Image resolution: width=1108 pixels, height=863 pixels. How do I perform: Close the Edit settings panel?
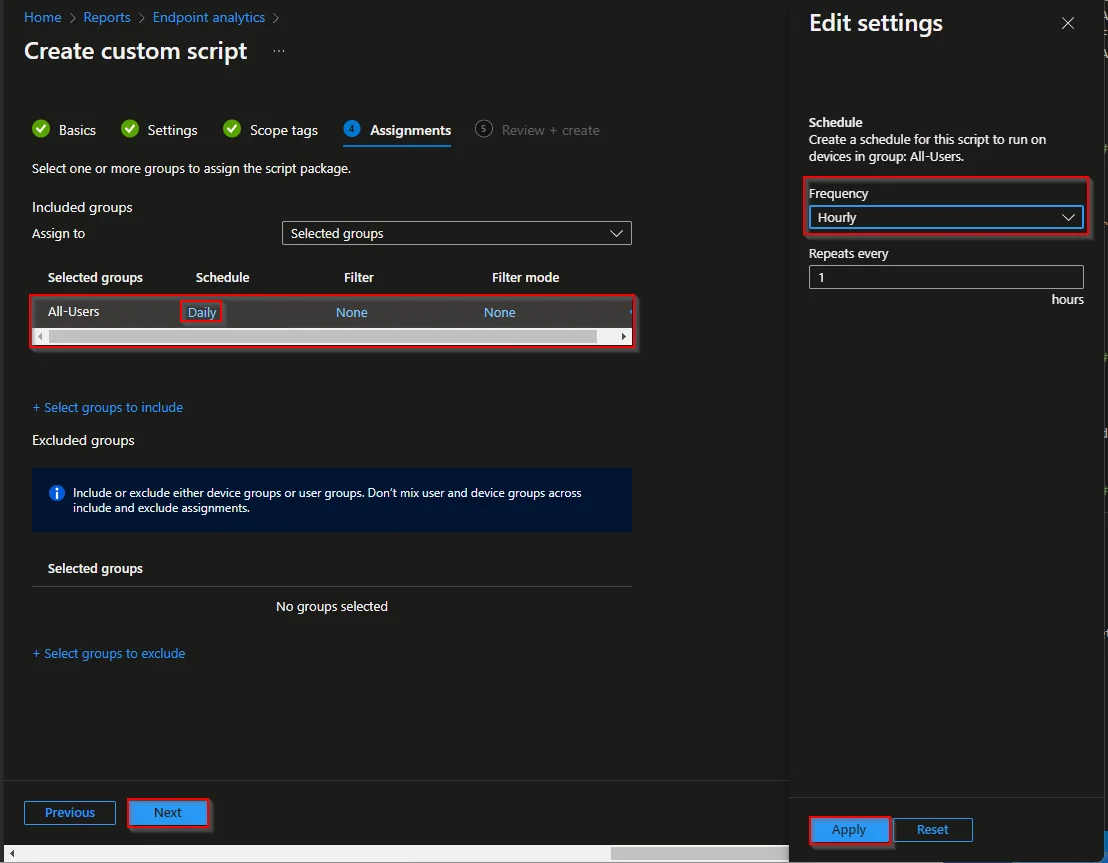point(1068,23)
